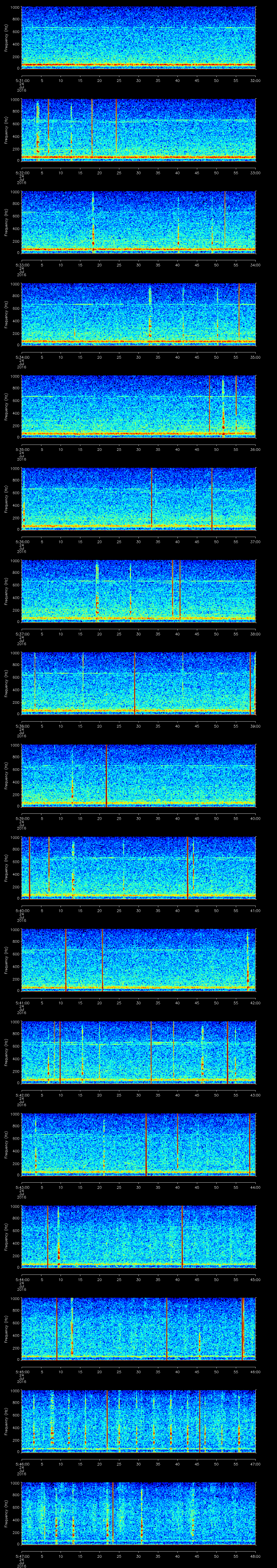Click red vertical line near 49s in 5:36:00 panel
This screenshot has height=1568, width=277.
pyautogui.click(x=212, y=499)
